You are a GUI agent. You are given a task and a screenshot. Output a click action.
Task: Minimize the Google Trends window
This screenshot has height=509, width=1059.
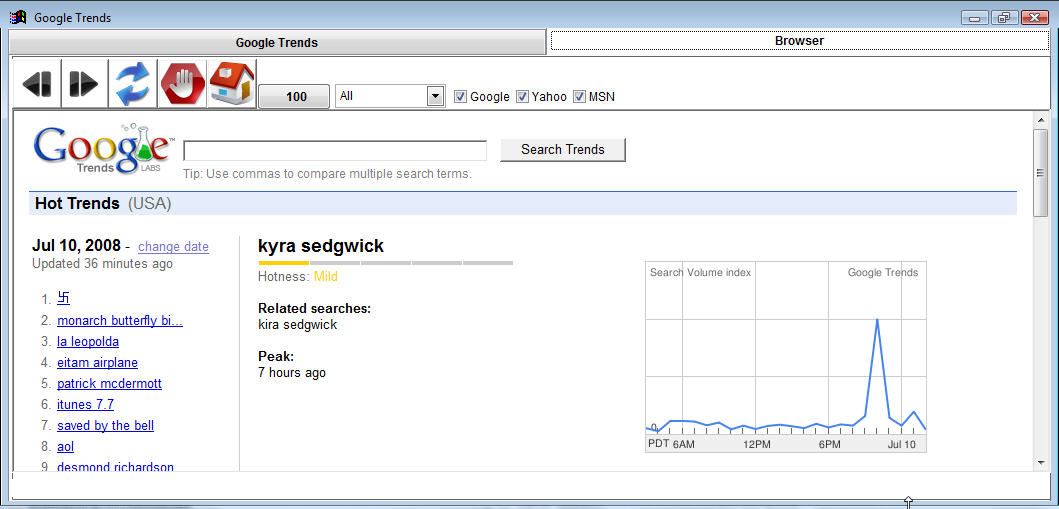point(974,18)
